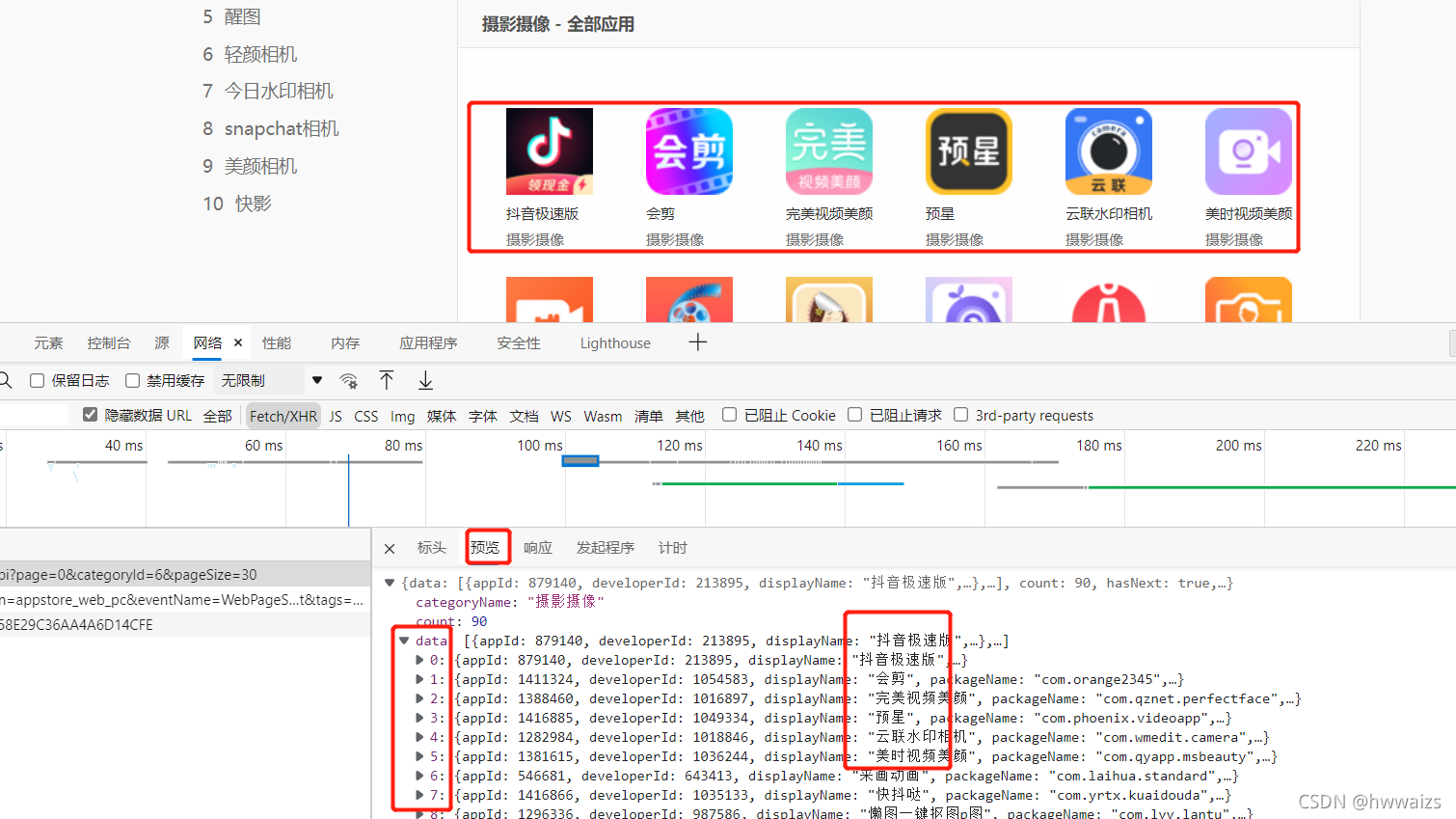Screen dimensions: 1456x819
Task: Open the 计时 details tab
Action: (673, 548)
